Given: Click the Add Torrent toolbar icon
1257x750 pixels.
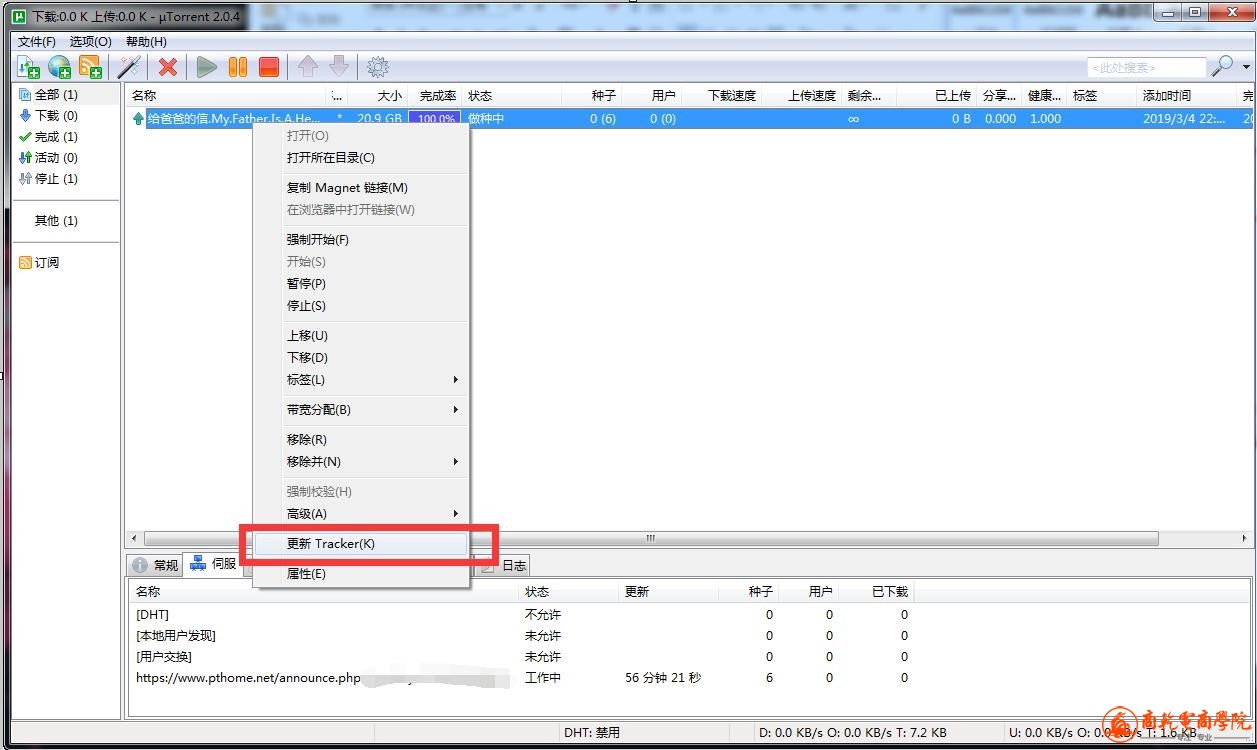Looking at the screenshot, I should click(28, 67).
